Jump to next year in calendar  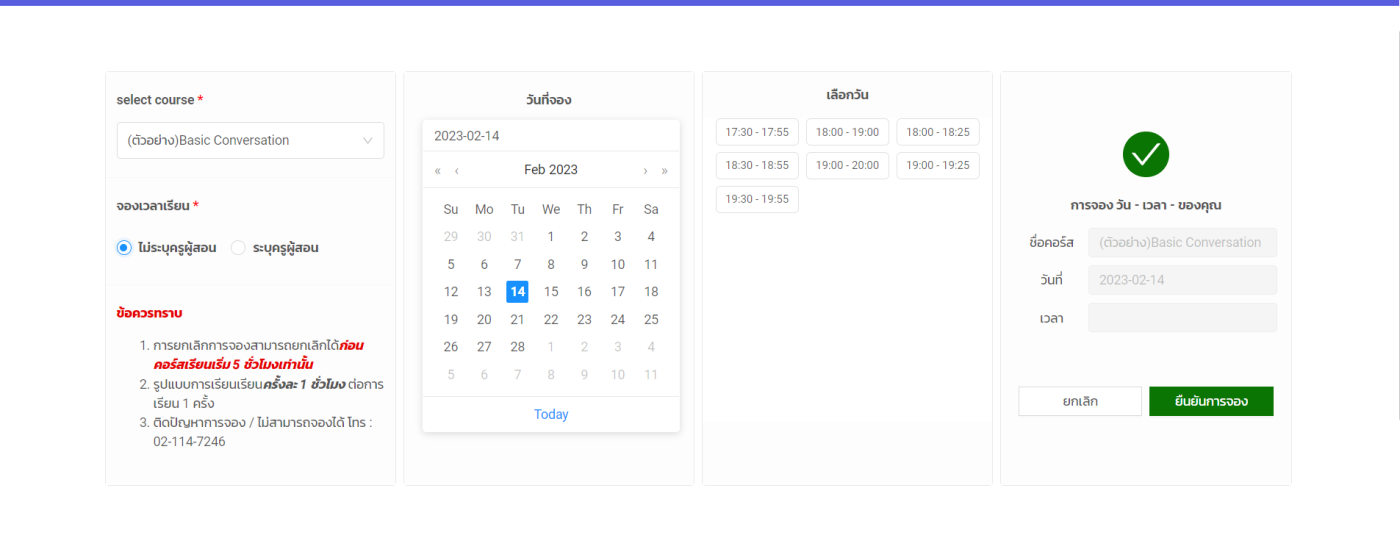[x=665, y=170]
